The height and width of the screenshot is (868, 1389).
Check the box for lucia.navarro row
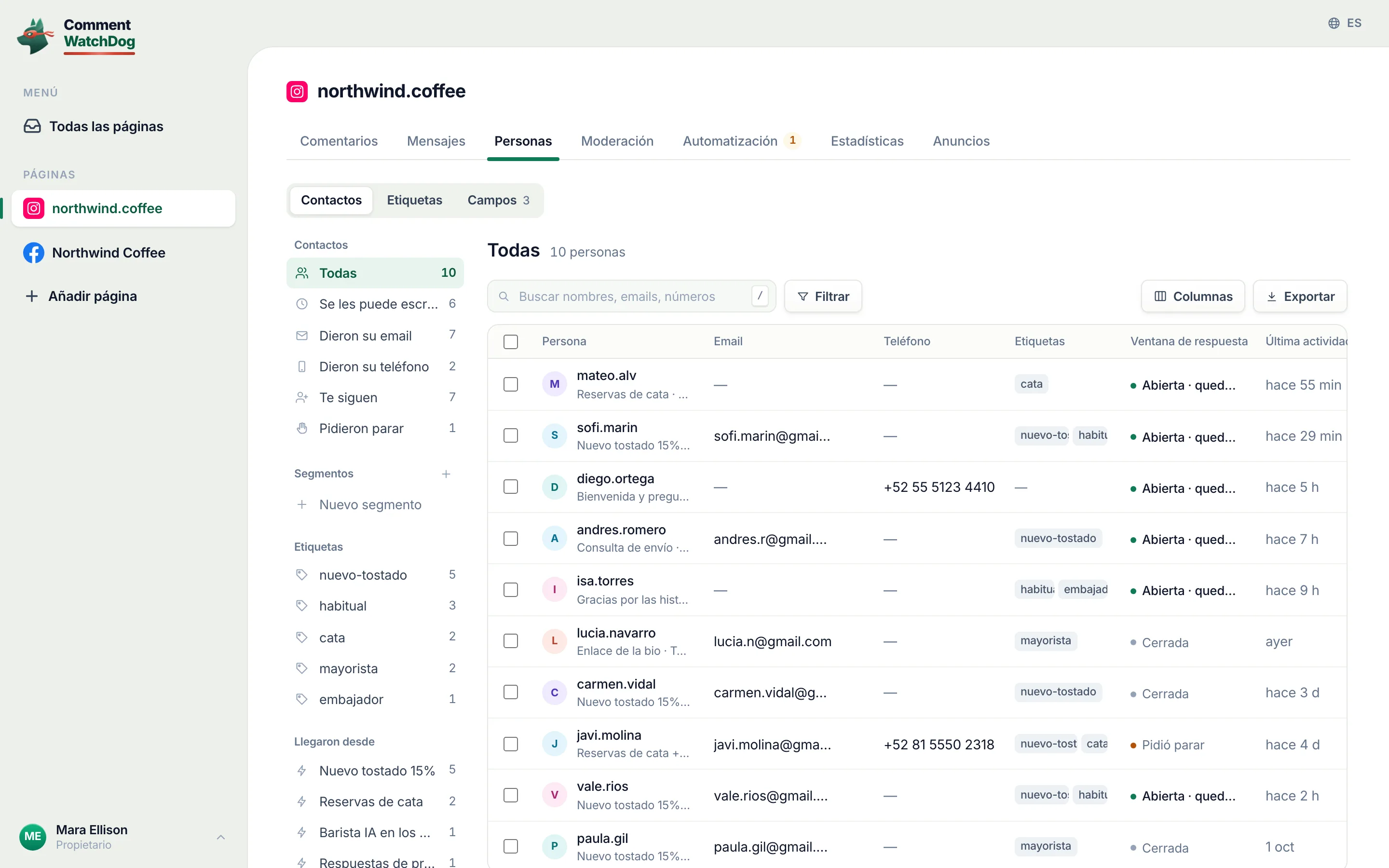click(511, 641)
